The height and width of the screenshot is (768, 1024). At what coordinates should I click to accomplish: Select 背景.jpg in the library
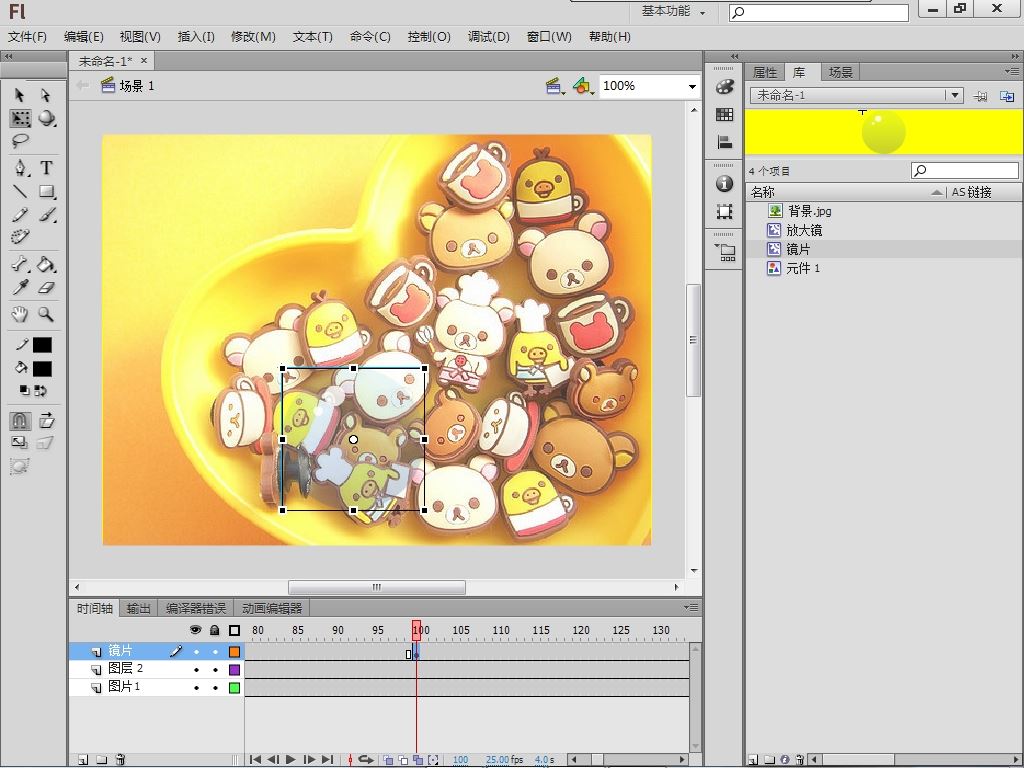pyautogui.click(x=809, y=211)
